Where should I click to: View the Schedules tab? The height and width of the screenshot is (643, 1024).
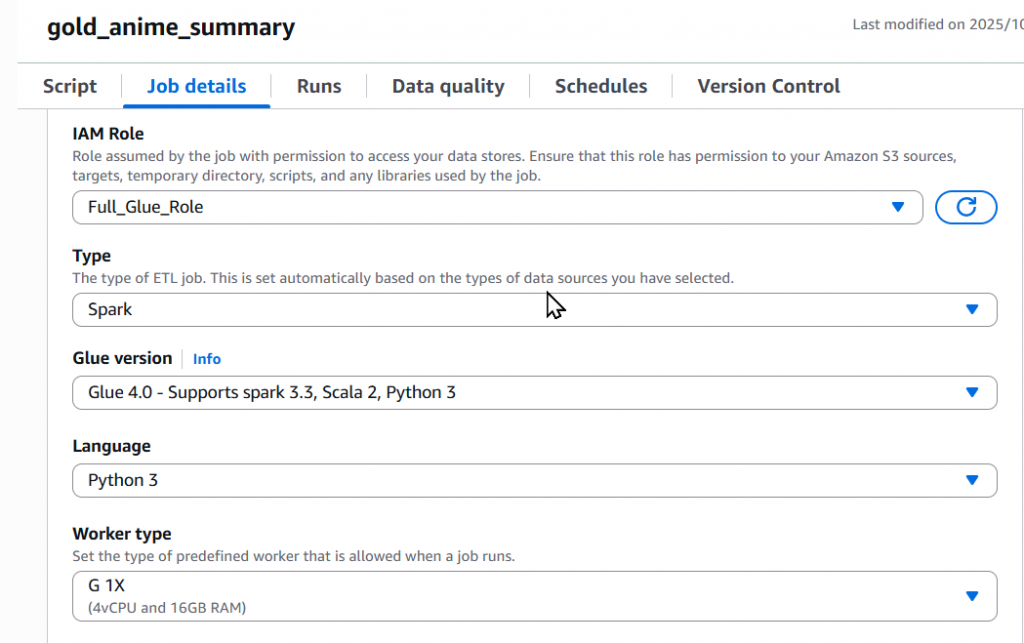pos(601,86)
